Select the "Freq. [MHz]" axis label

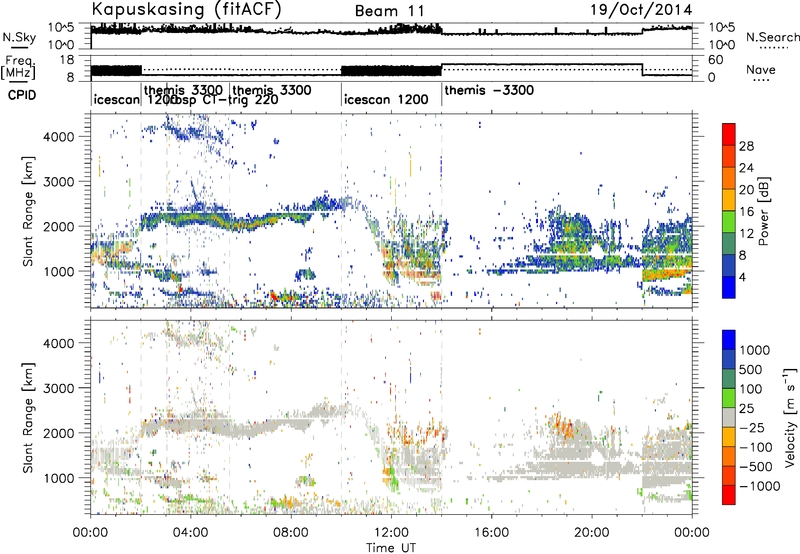point(20,67)
